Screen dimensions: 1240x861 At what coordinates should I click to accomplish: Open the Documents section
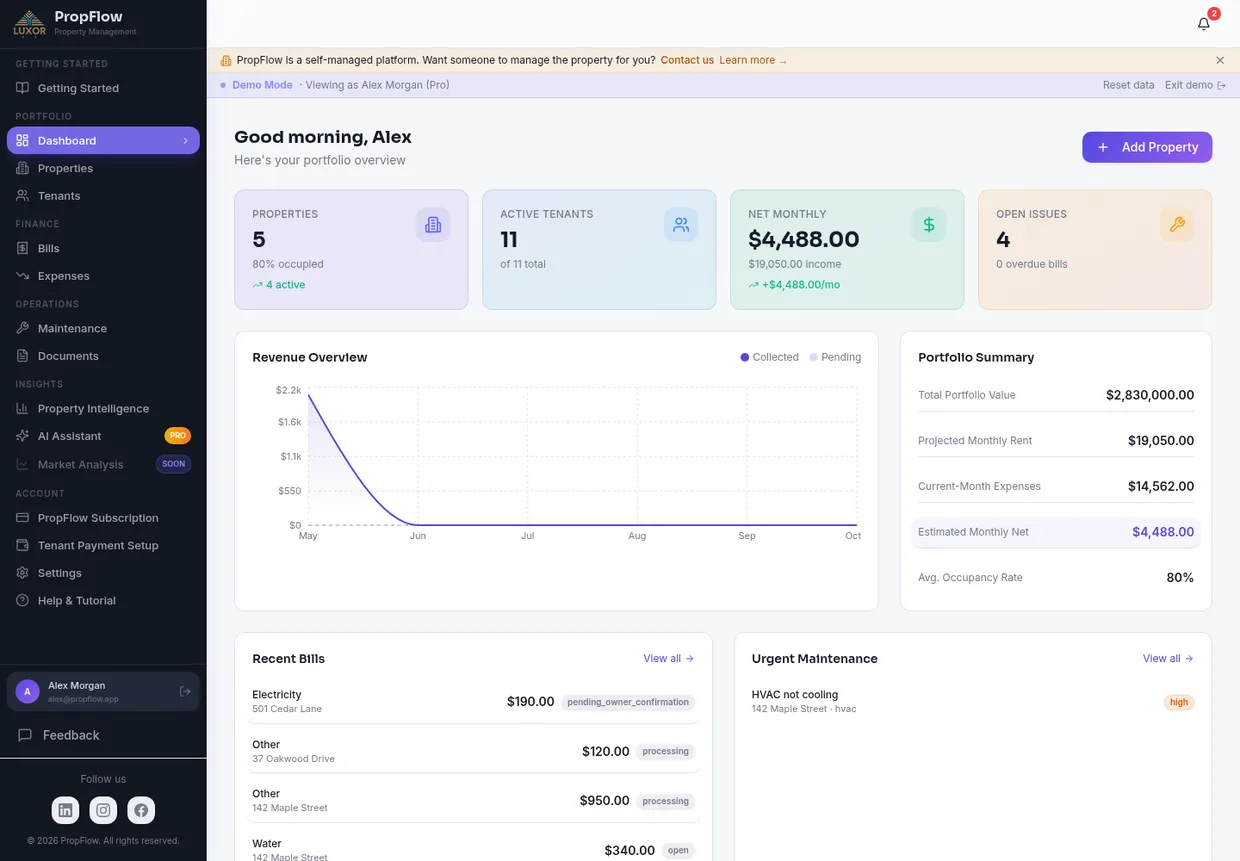[103, 356]
